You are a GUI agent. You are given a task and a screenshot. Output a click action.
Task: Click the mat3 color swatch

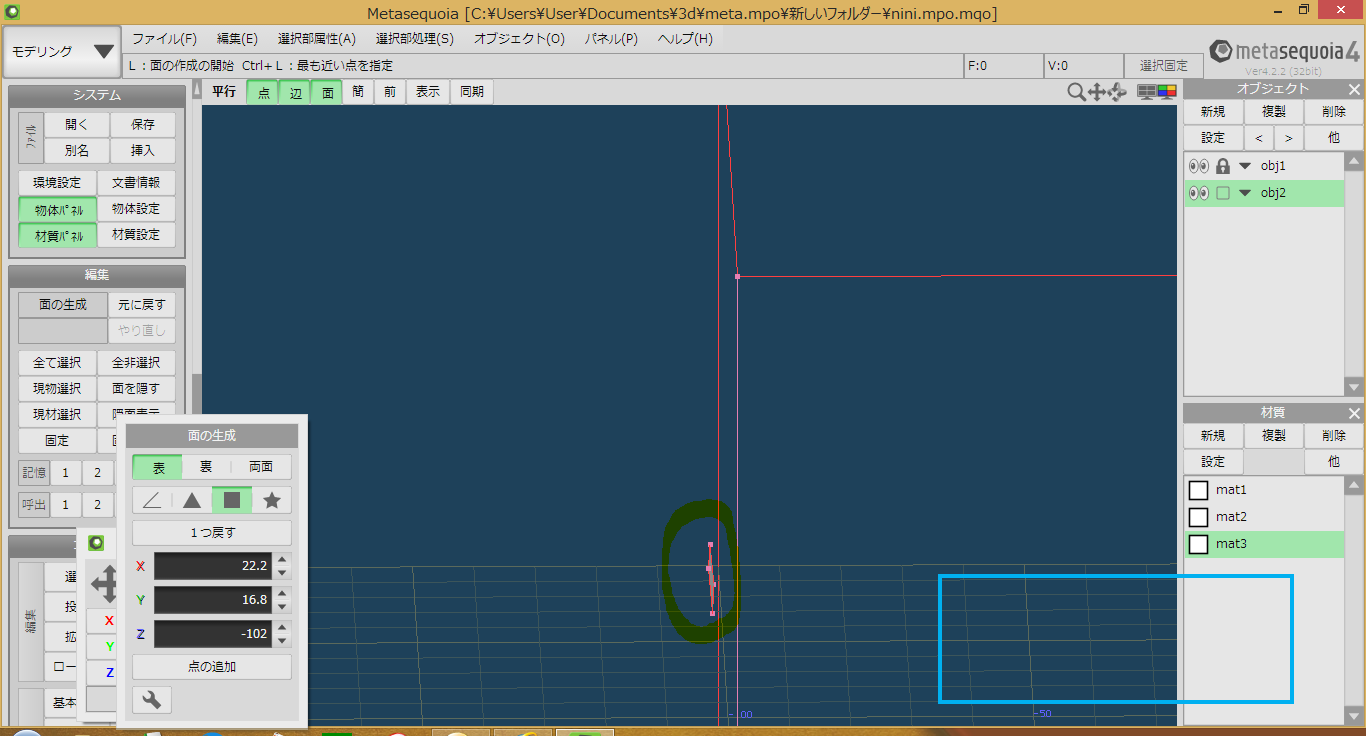pyautogui.click(x=1198, y=544)
